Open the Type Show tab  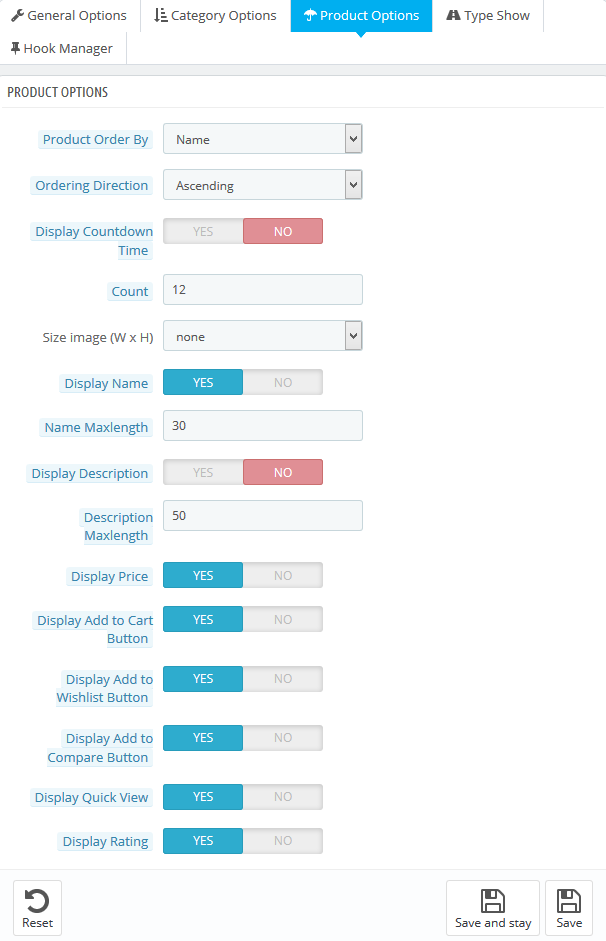489,16
